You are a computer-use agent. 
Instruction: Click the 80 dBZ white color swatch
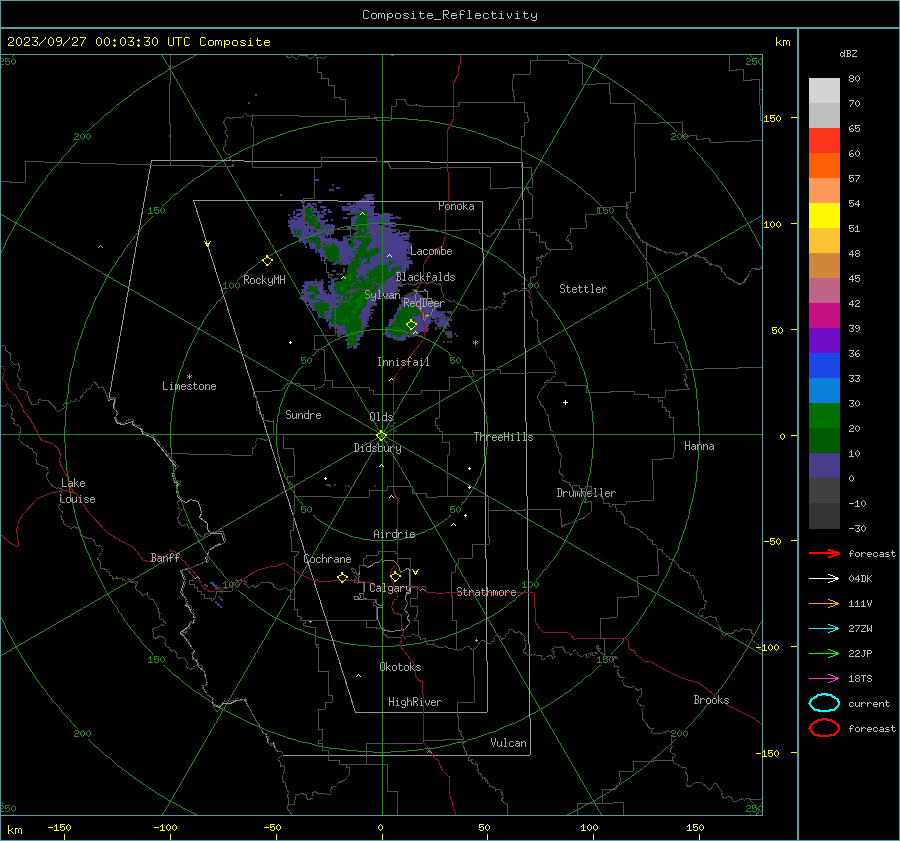click(824, 90)
